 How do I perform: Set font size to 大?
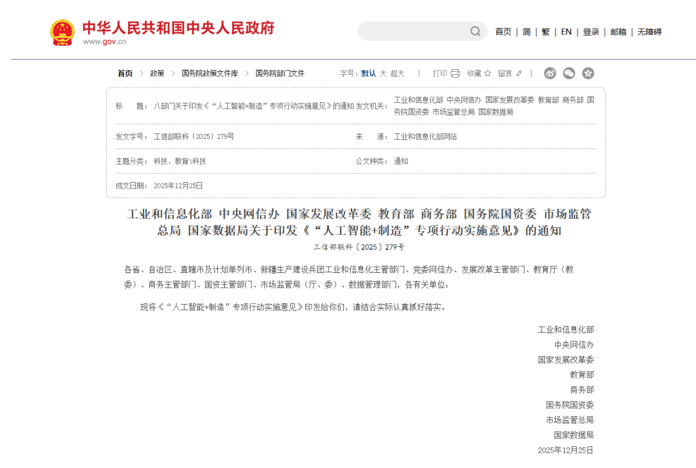point(383,73)
